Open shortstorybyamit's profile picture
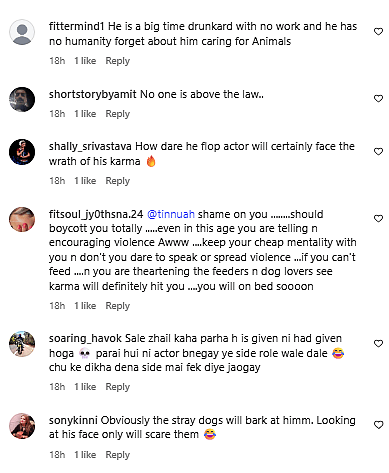Image resolution: width=389 pixels, height=473 pixels. 22,99
